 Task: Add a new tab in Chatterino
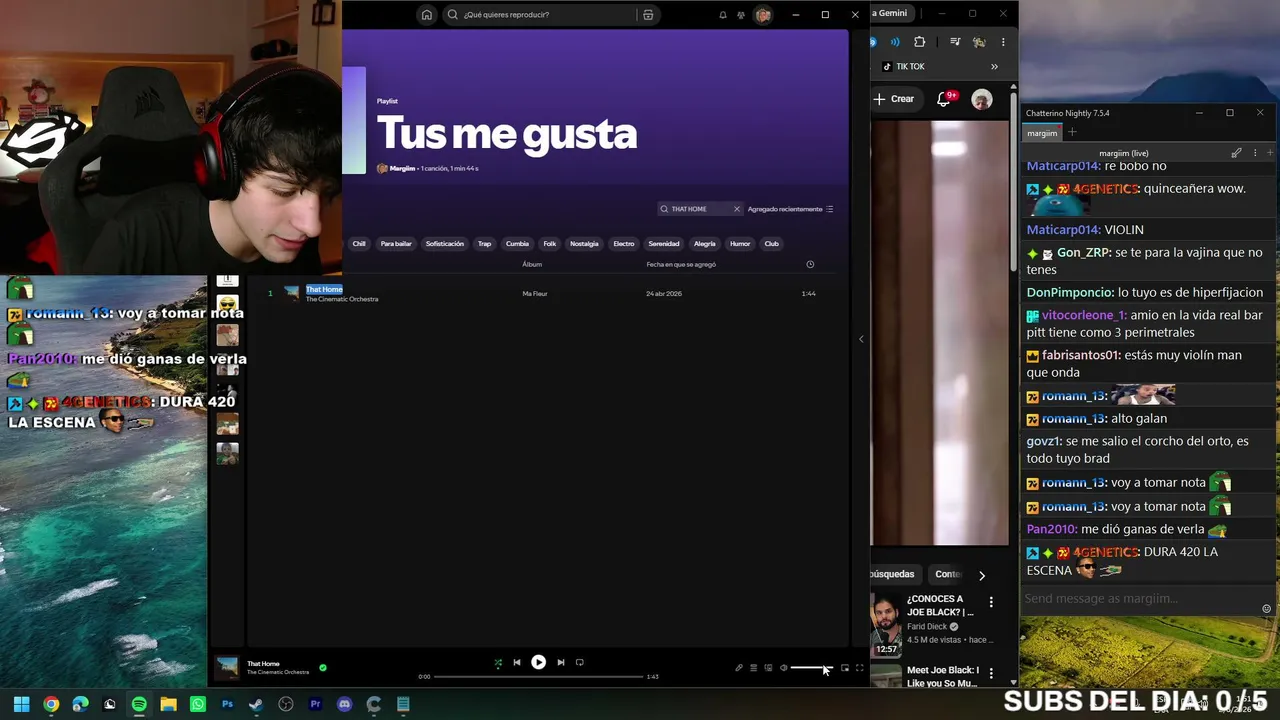pos(1072,133)
